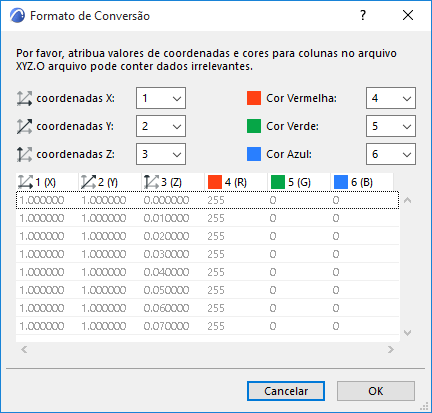Click the X coordinate axis icon

tap(24, 99)
